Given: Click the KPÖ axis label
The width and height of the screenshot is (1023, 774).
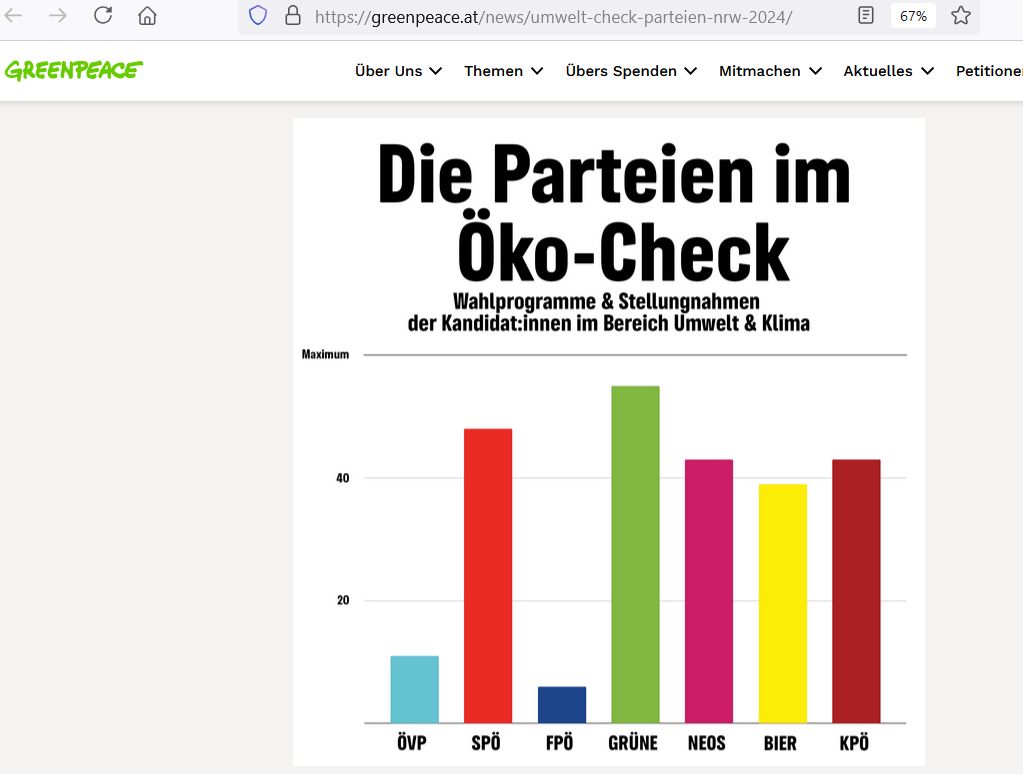Looking at the screenshot, I should click(x=854, y=742).
